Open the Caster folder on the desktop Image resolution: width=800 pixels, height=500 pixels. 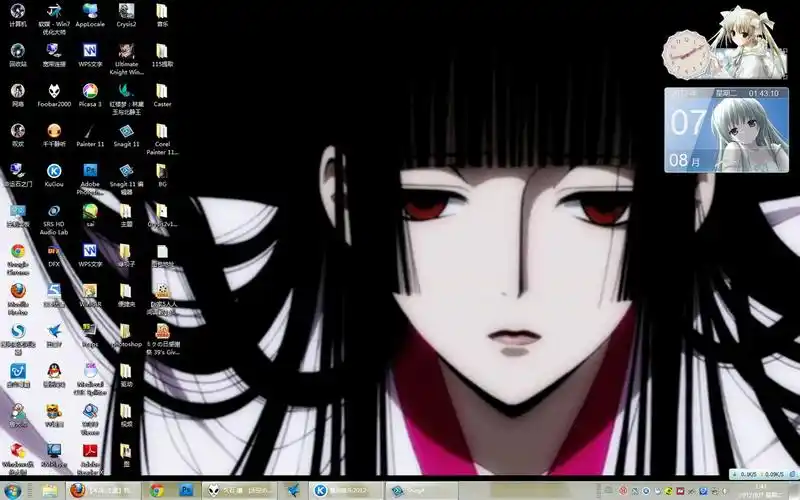[162, 91]
